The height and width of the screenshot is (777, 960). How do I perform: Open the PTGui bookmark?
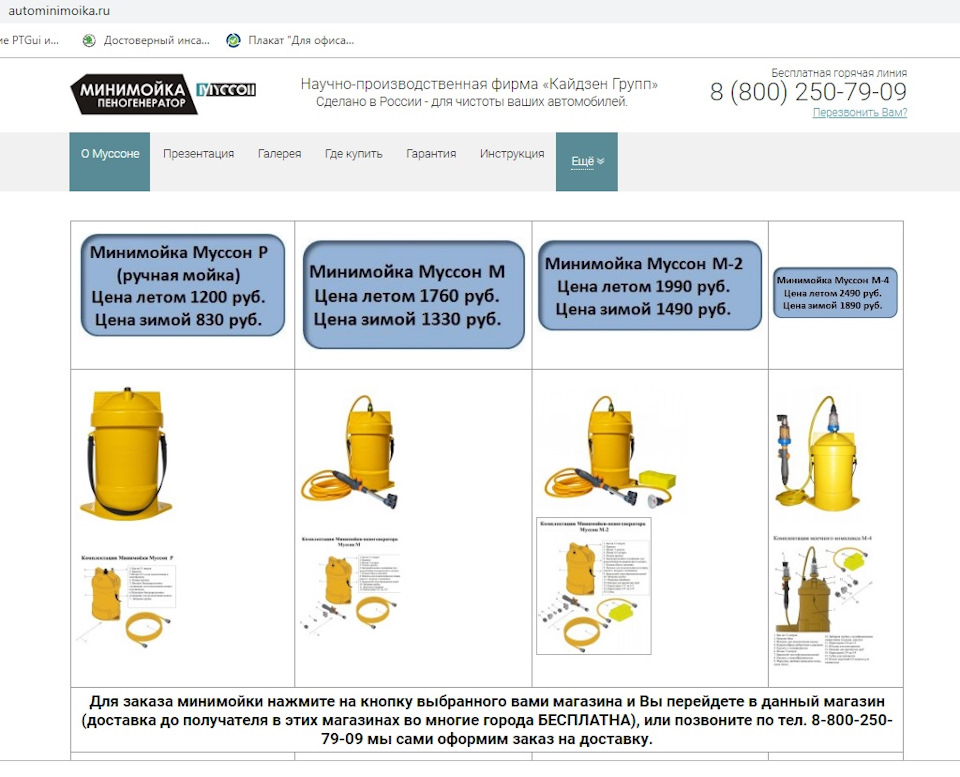coord(29,40)
